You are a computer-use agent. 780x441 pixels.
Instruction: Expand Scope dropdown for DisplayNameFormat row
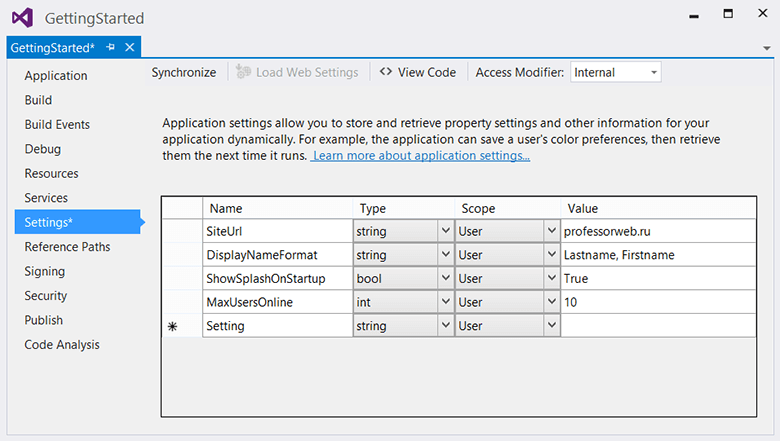point(551,255)
